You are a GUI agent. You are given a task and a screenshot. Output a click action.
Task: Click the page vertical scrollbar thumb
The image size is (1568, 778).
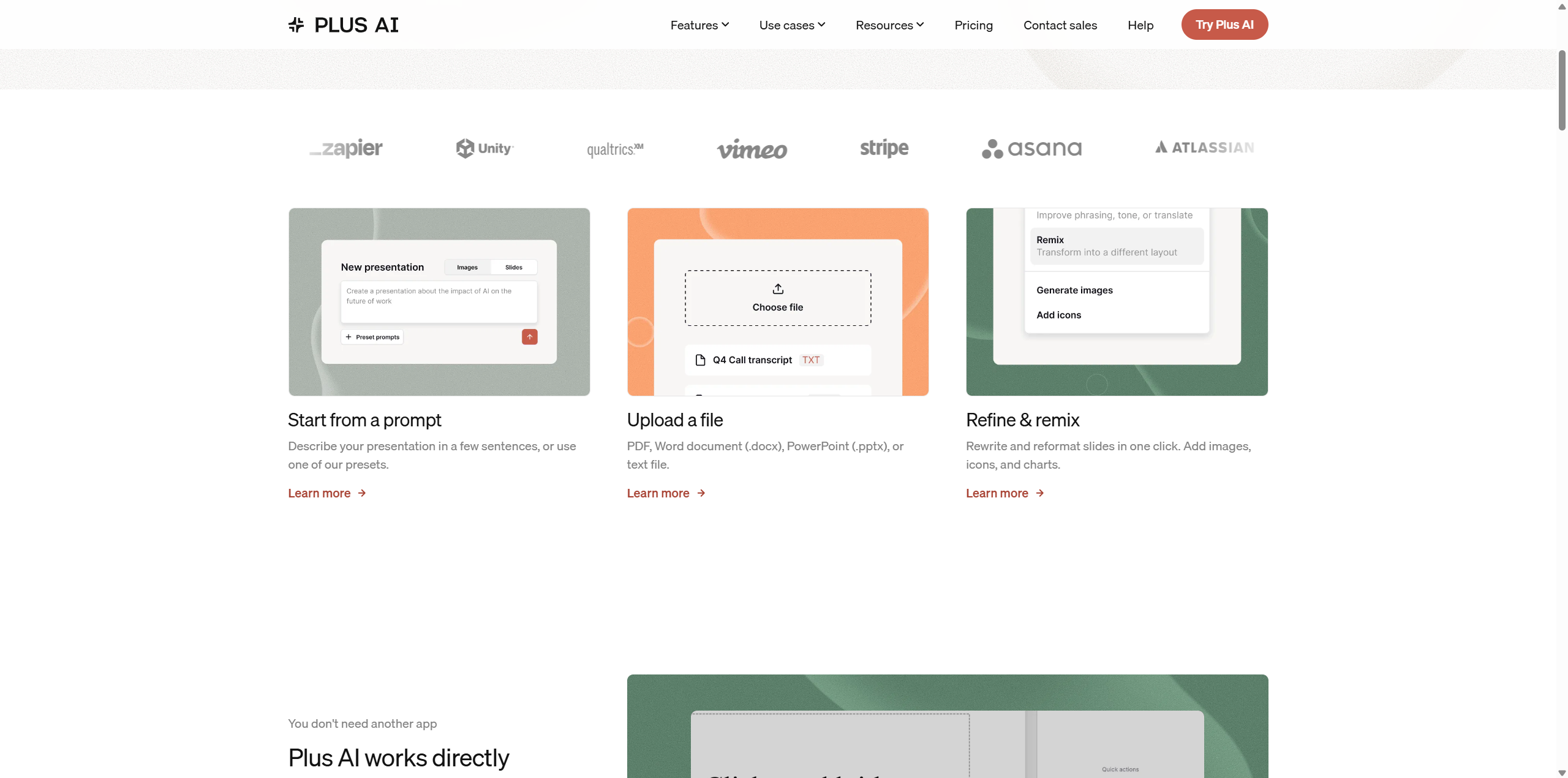point(1562,90)
